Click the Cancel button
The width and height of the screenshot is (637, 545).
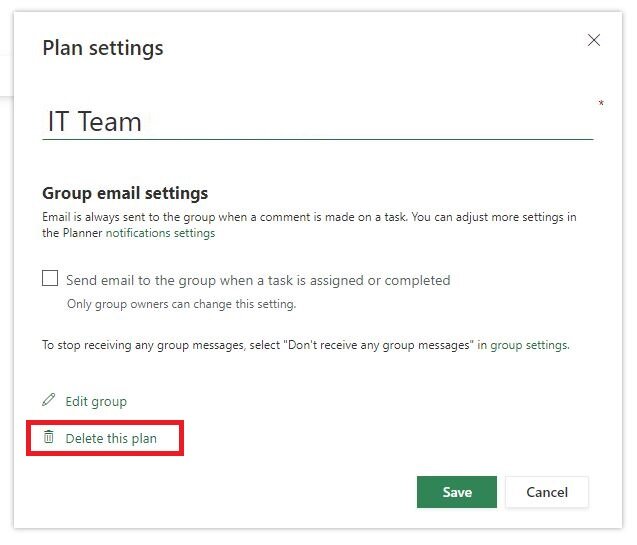click(547, 492)
